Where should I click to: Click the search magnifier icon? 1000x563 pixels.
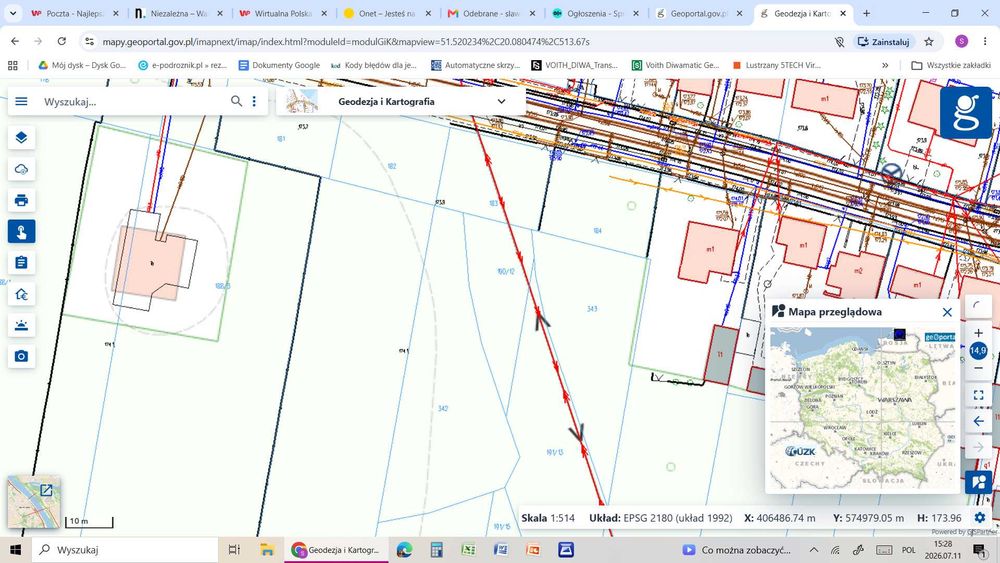pyautogui.click(x=237, y=101)
